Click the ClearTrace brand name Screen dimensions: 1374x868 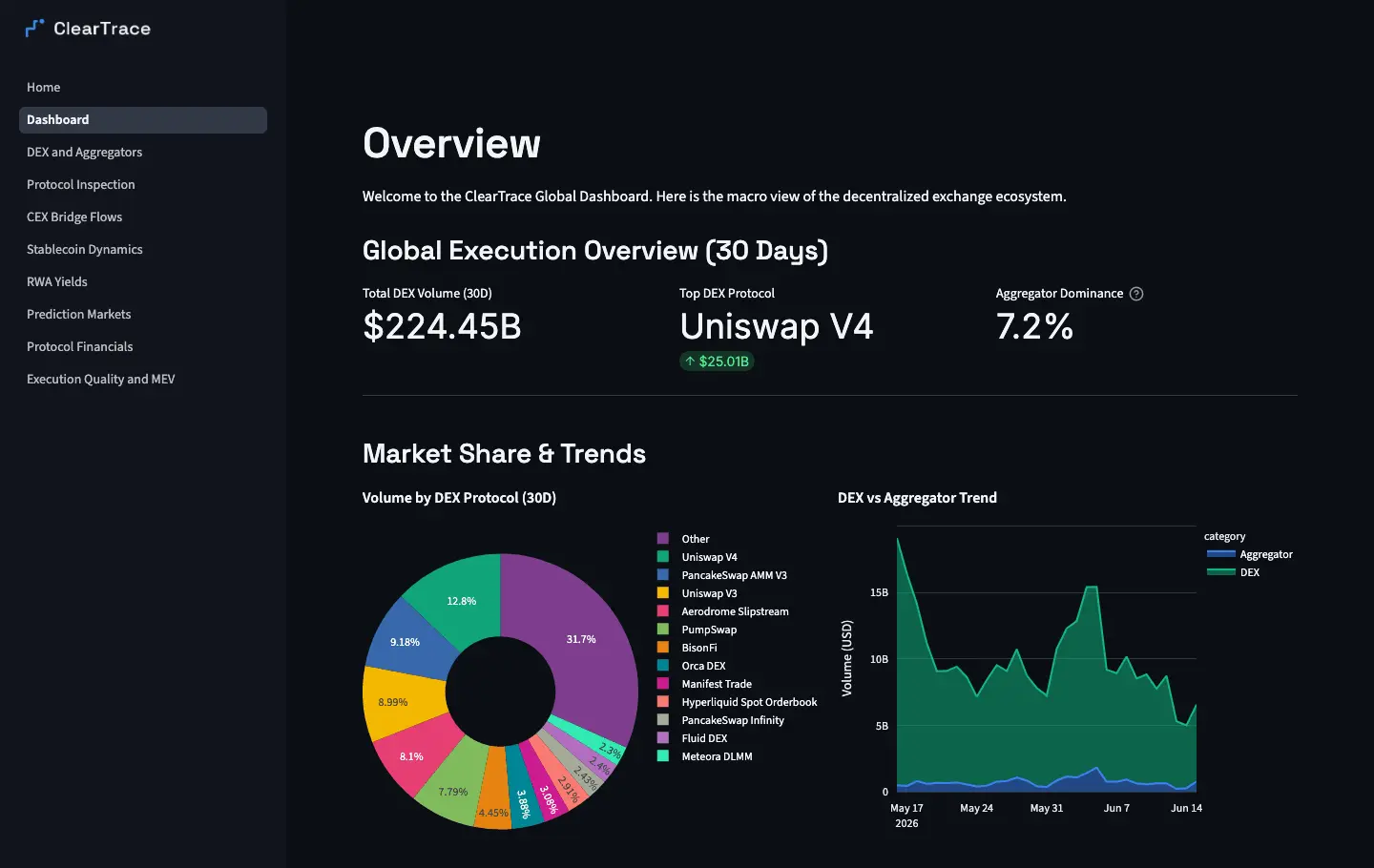(102, 29)
